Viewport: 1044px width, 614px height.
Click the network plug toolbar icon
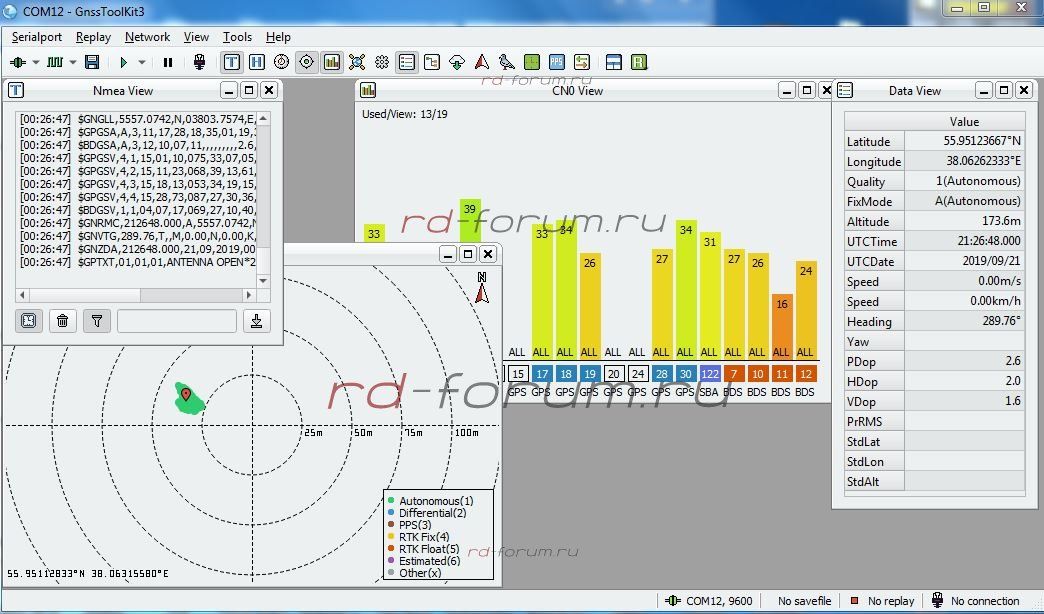click(x=199, y=62)
